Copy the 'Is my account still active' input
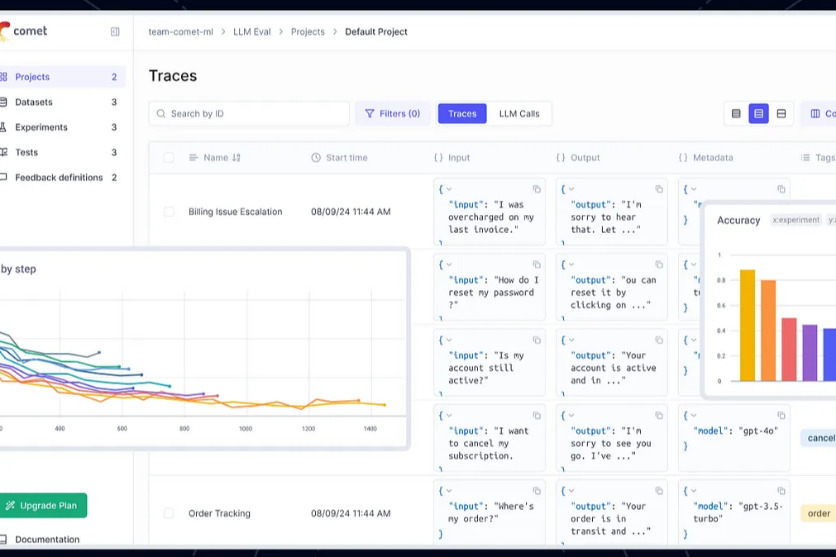This screenshot has width=836, height=557. point(537,340)
